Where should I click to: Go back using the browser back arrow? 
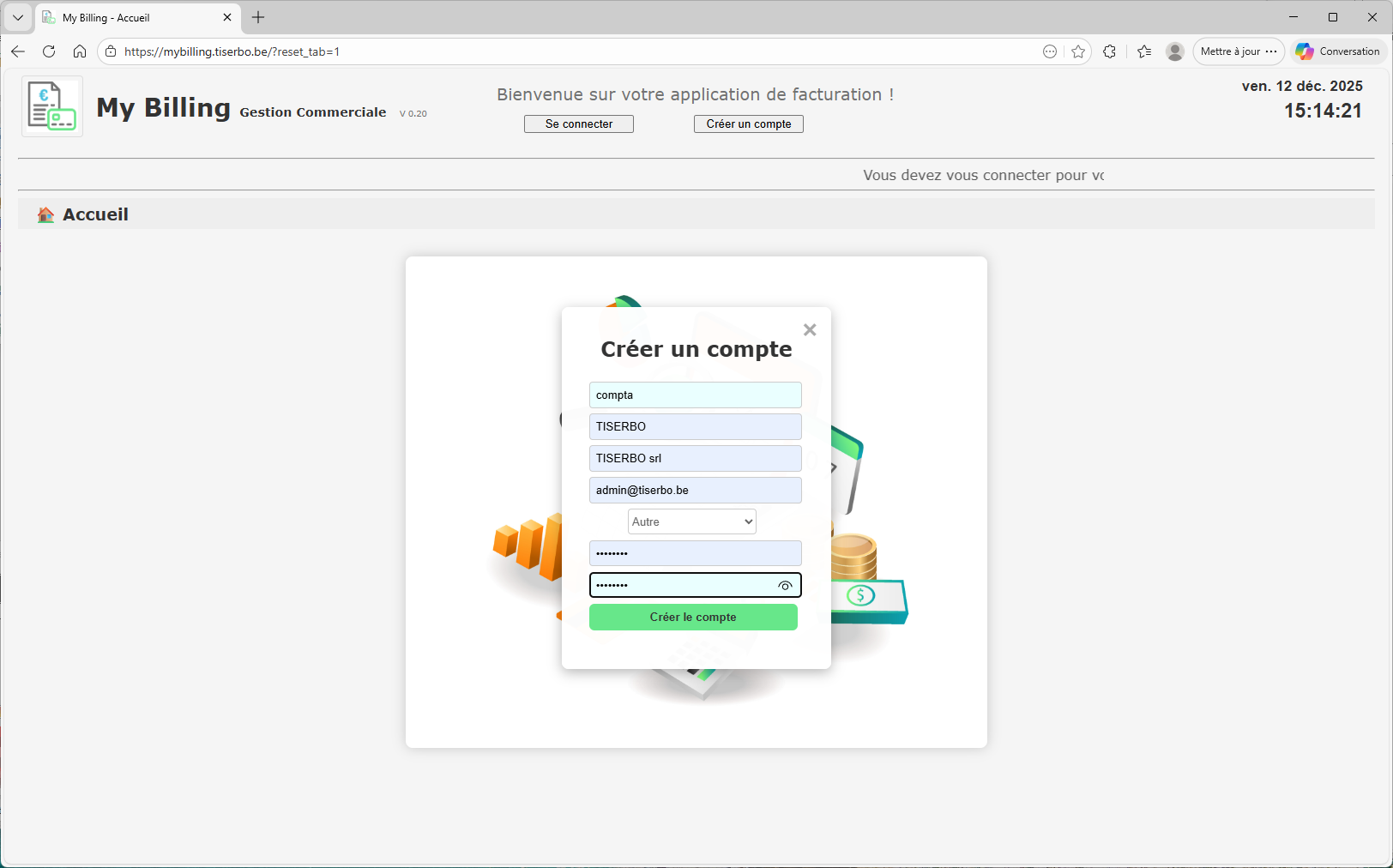point(18,51)
